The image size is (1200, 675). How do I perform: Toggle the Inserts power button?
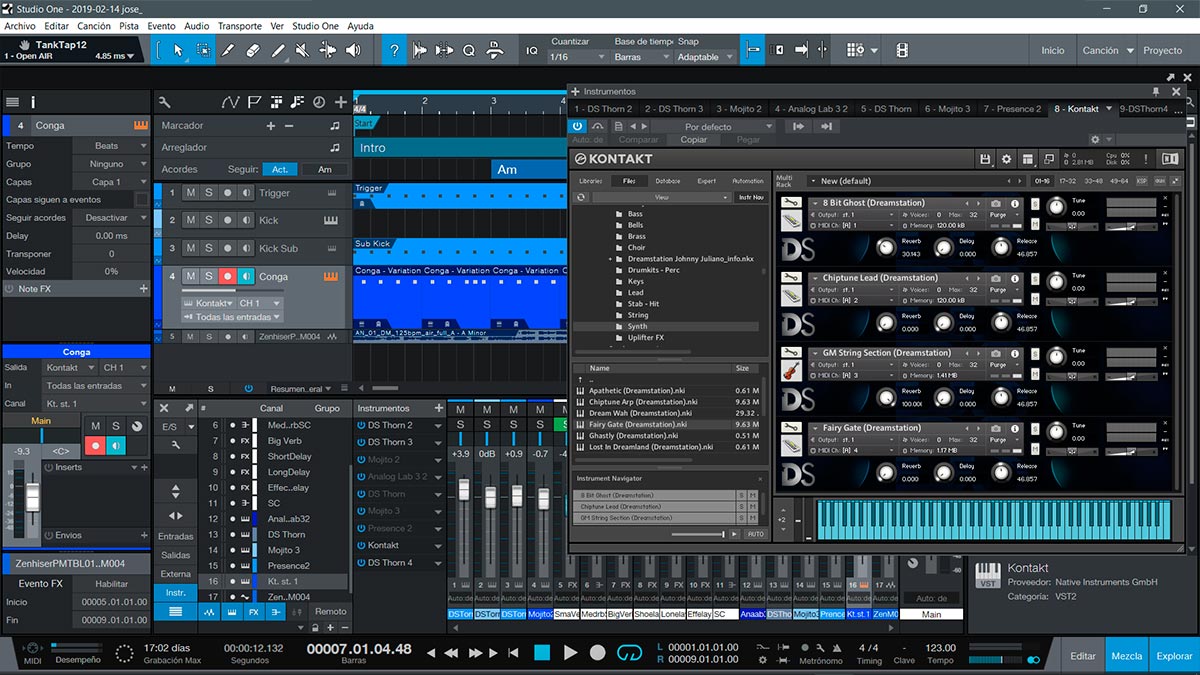click(49, 467)
